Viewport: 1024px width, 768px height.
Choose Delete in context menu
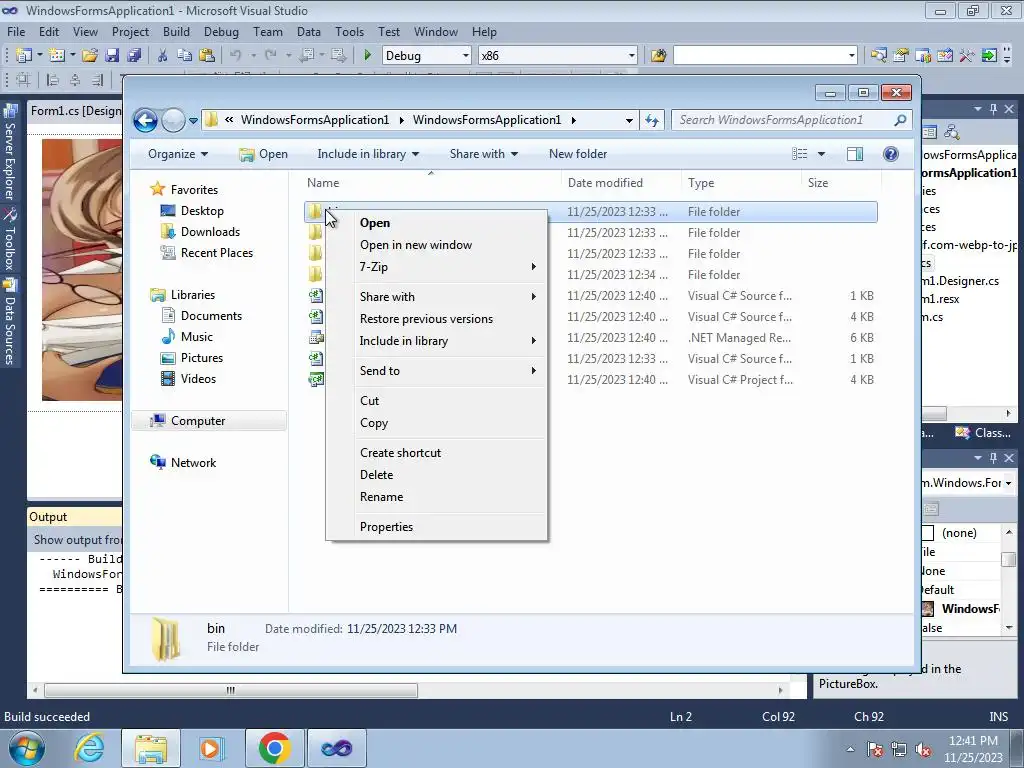[x=436, y=475]
